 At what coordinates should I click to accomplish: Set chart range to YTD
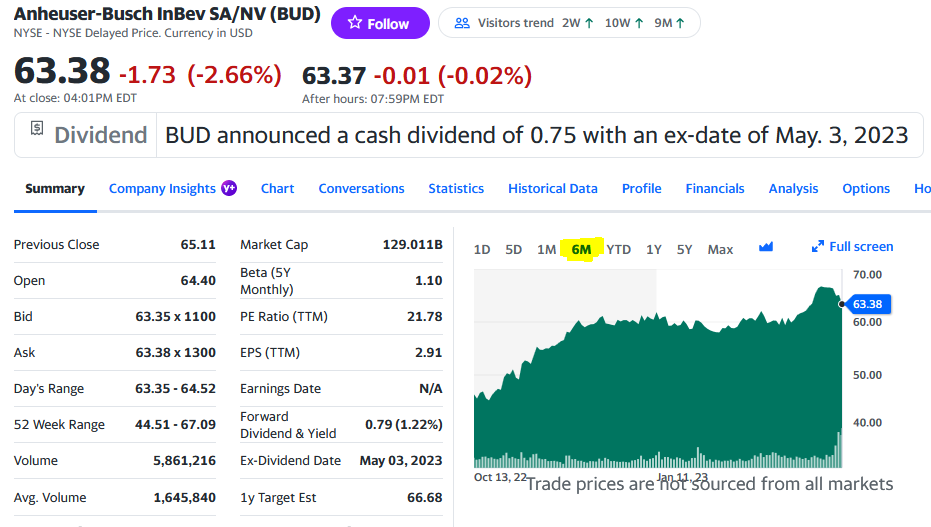619,249
